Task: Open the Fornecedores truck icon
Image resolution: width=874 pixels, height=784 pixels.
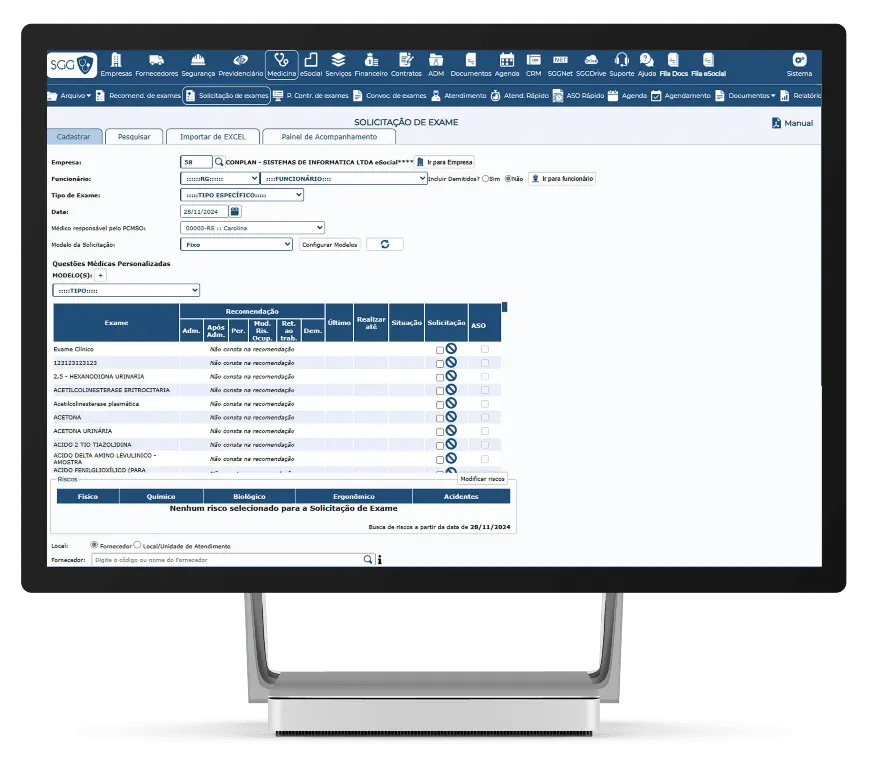Action: tap(157, 65)
